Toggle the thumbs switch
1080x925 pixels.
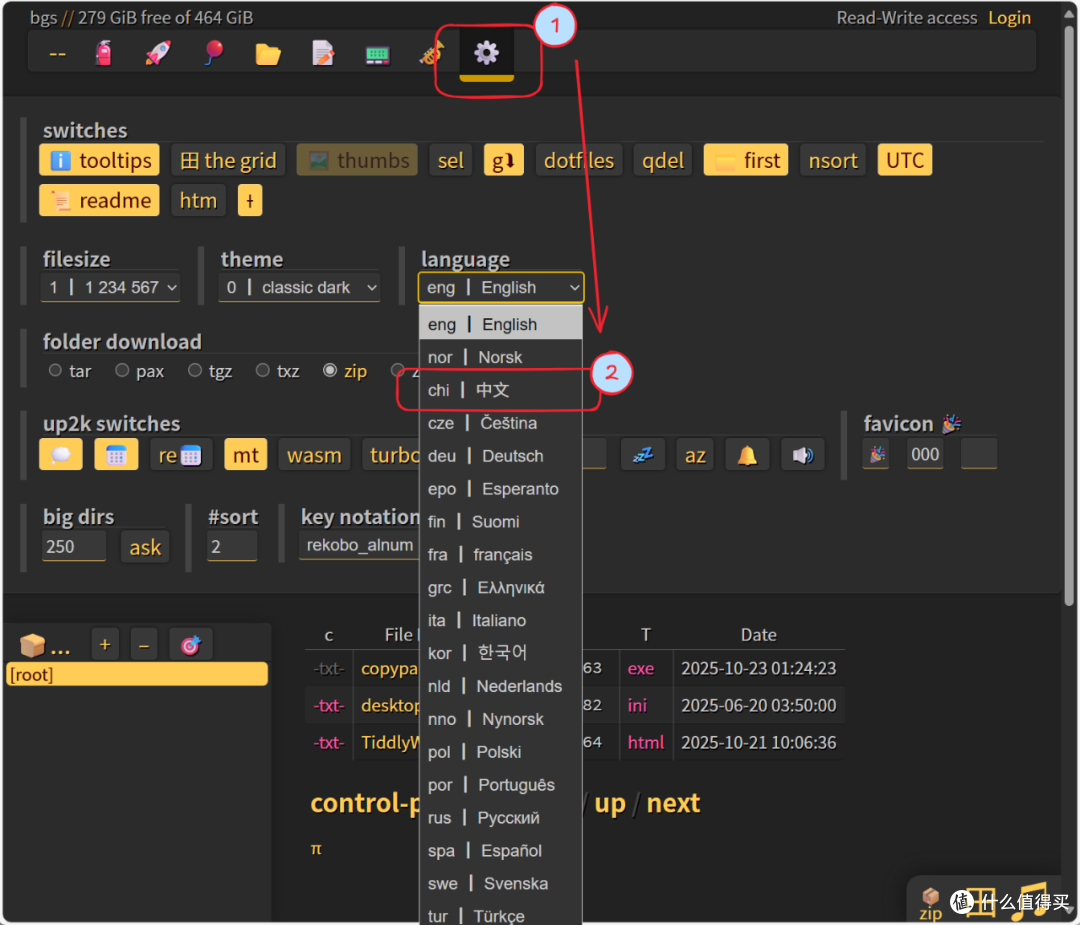357,160
